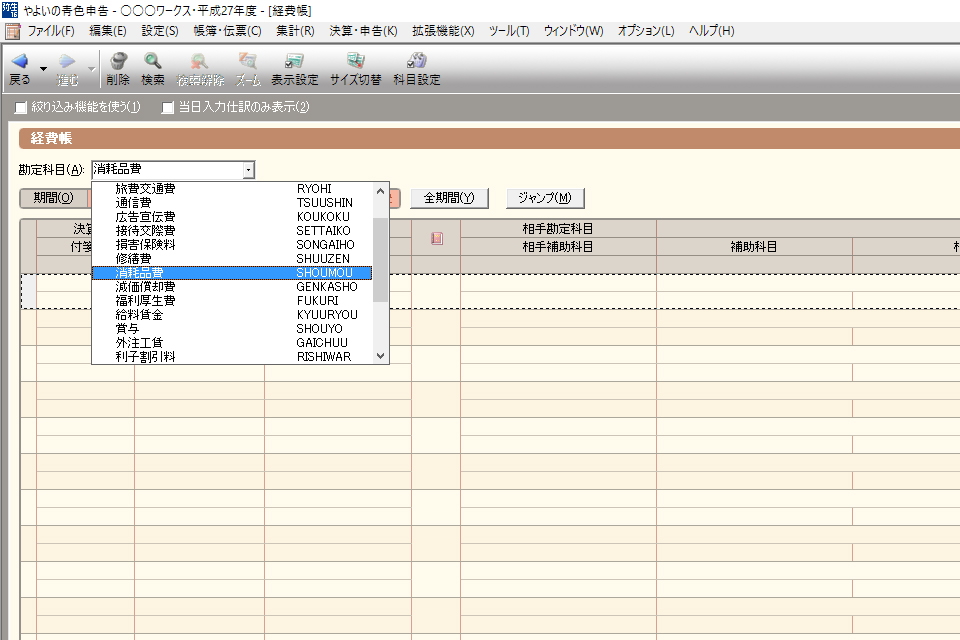The height and width of the screenshot is (640, 960).
Task: Open the ツール(T) menu
Action: 509,31
